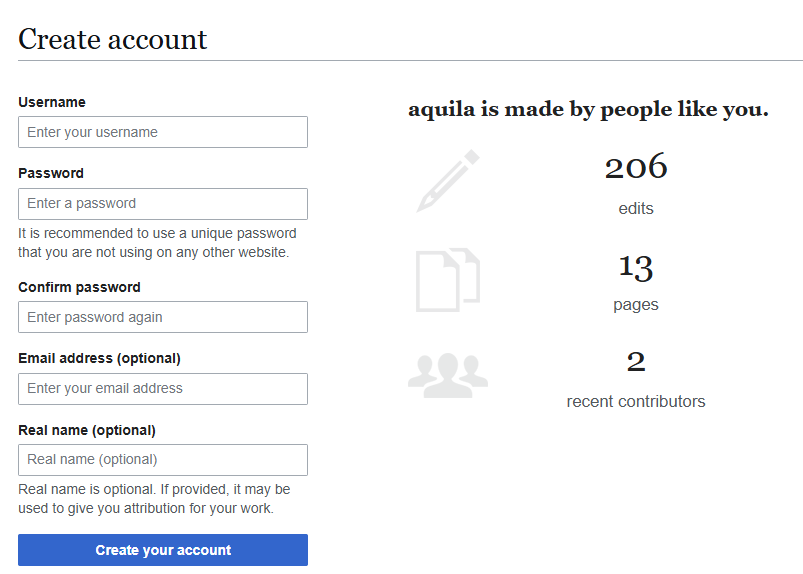The image size is (803, 574).
Task: Click the pages document icon
Action: [448, 280]
